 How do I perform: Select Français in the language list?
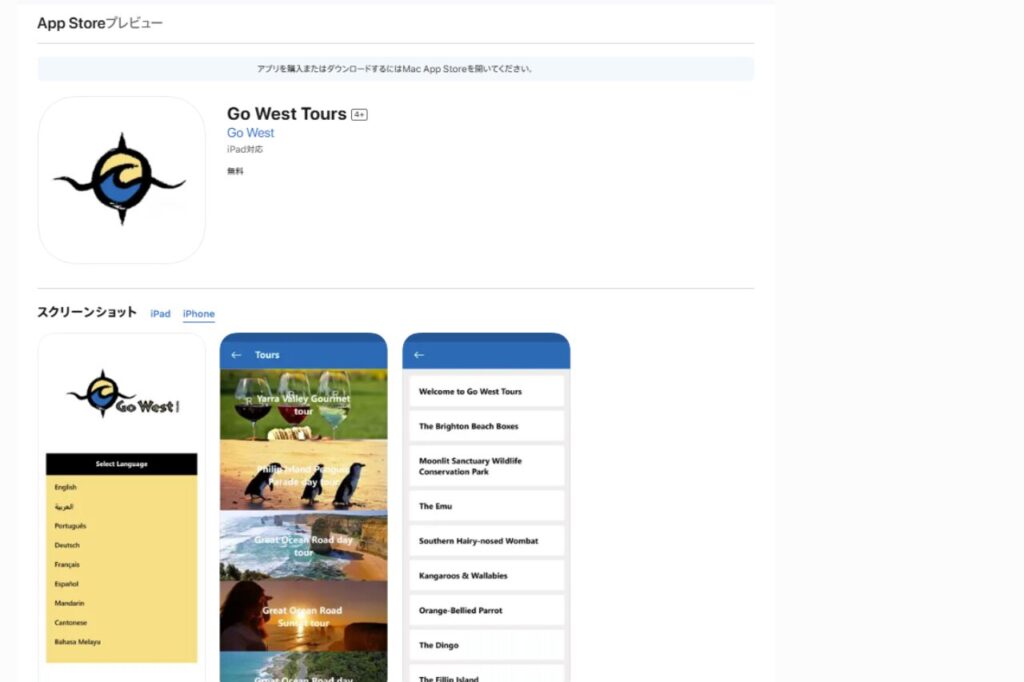point(67,564)
